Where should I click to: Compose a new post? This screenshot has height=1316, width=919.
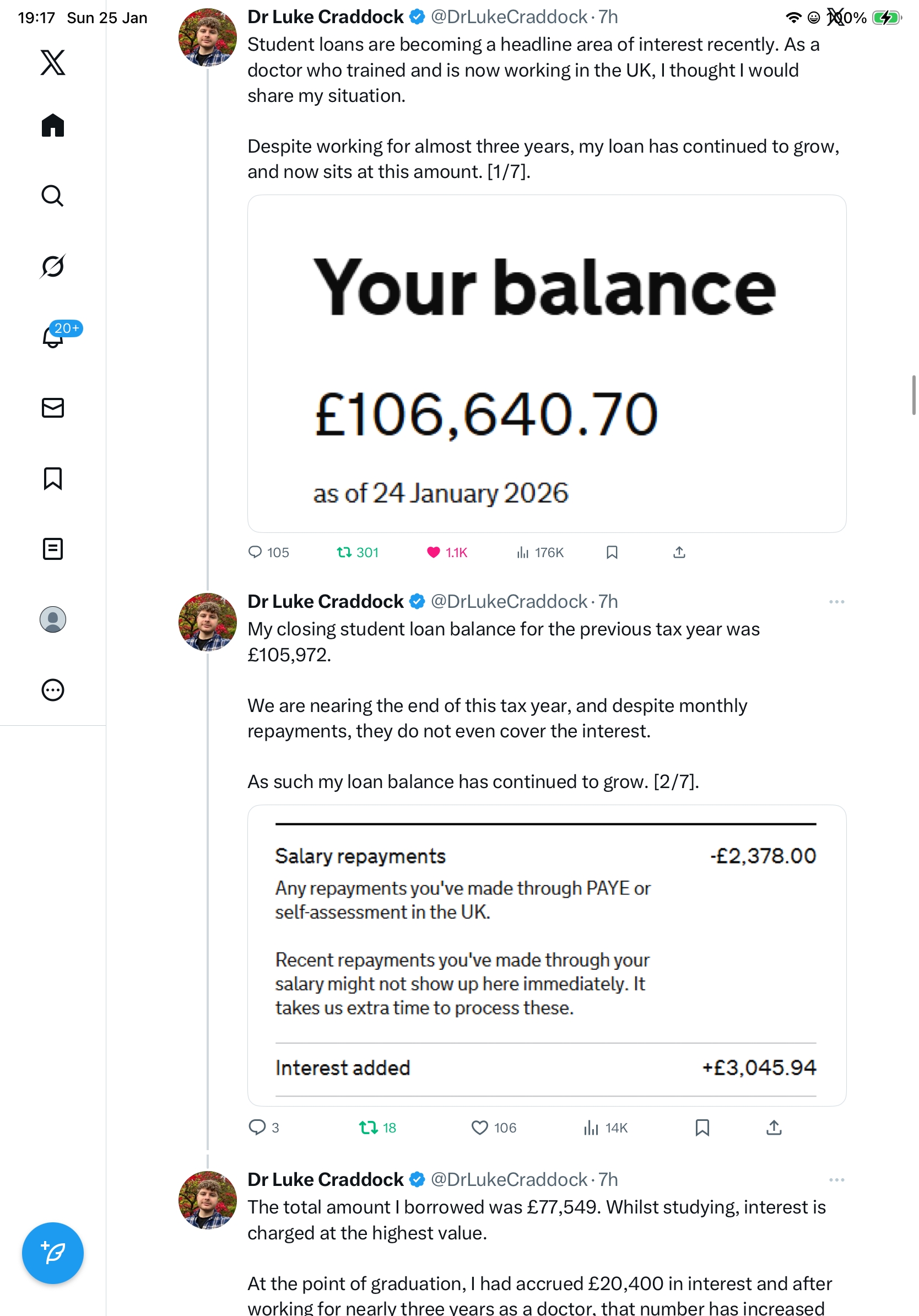53,1253
